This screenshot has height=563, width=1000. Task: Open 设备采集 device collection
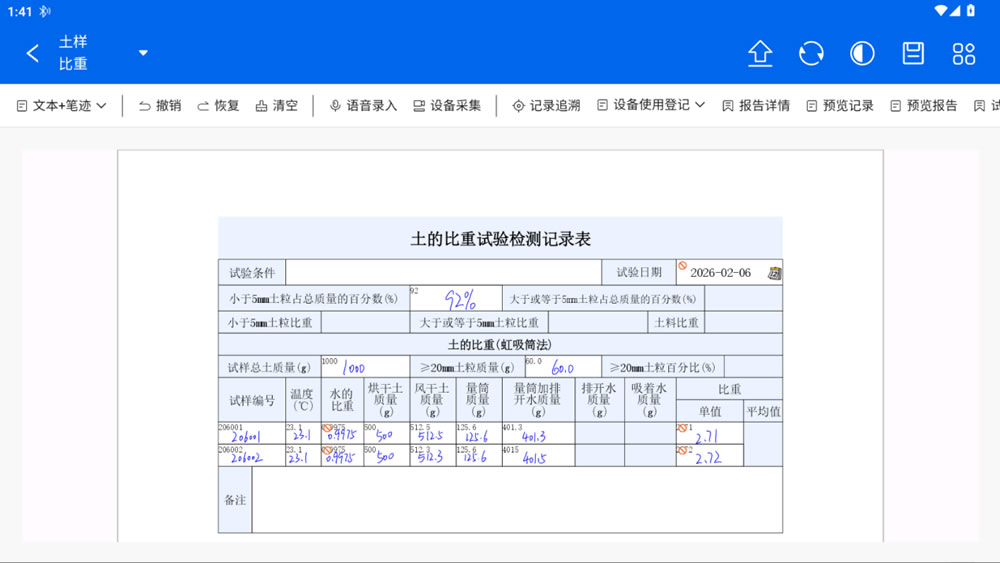click(x=447, y=106)
